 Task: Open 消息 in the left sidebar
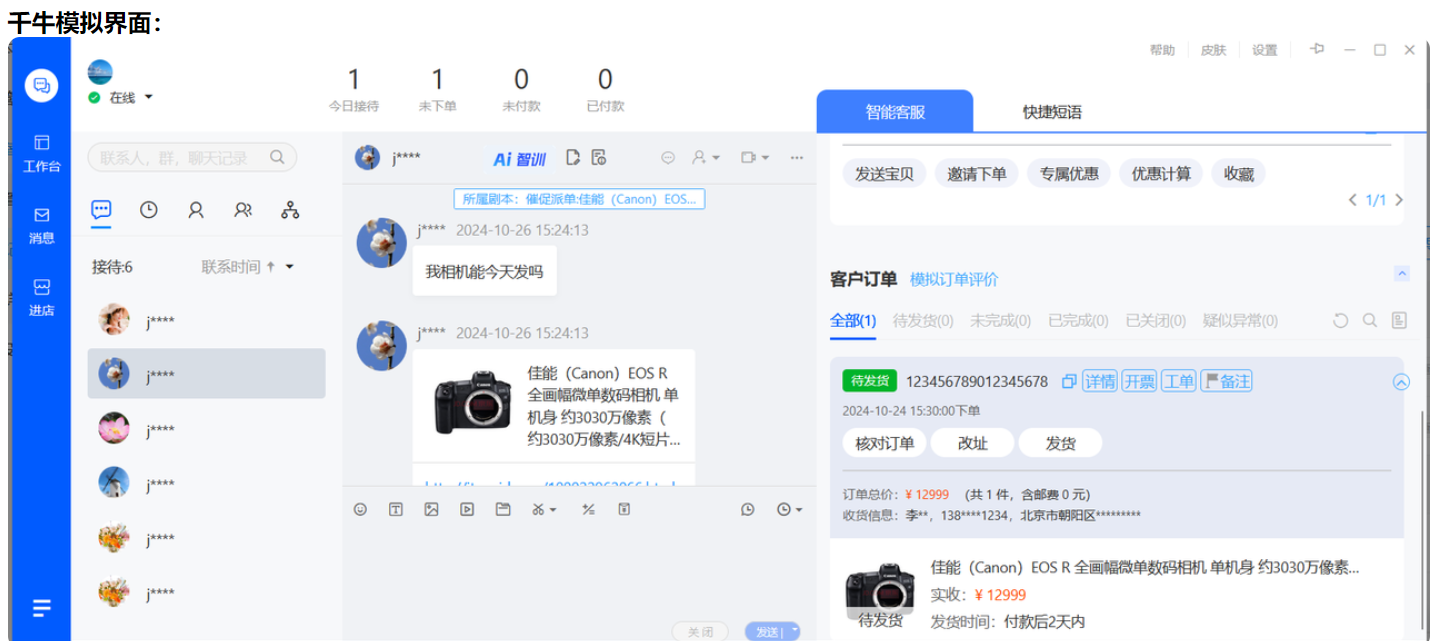pos(41,225)
